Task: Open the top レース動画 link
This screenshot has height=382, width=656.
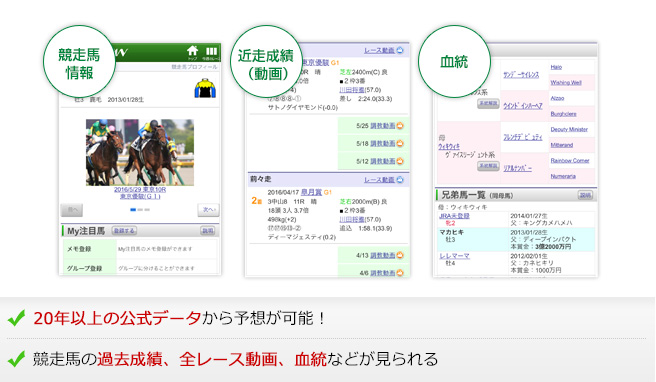Action: [x=379, y=50]
